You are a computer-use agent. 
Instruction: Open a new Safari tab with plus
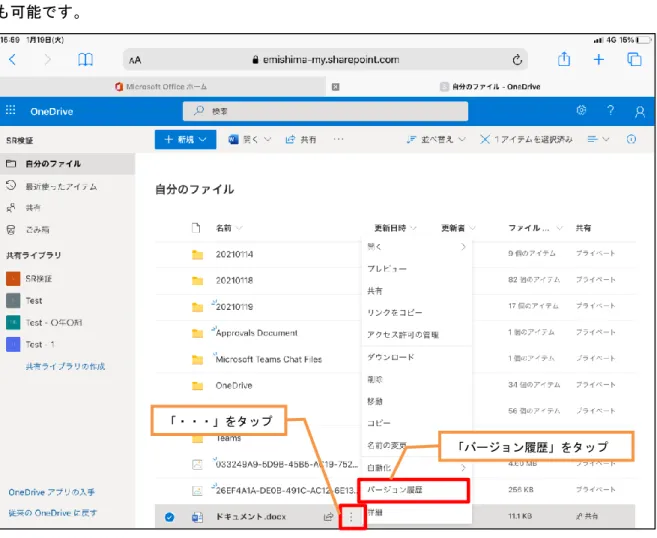[x=599, y=59]
